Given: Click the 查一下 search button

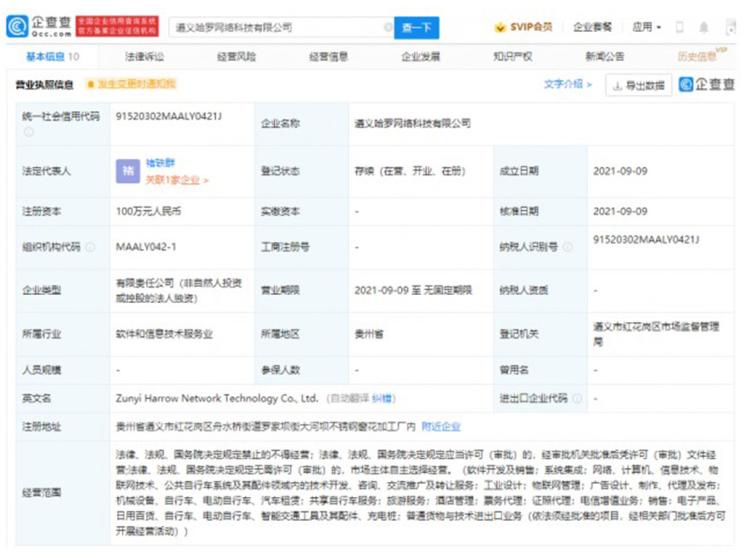Looking at the screenshot, I should point(416,28).
